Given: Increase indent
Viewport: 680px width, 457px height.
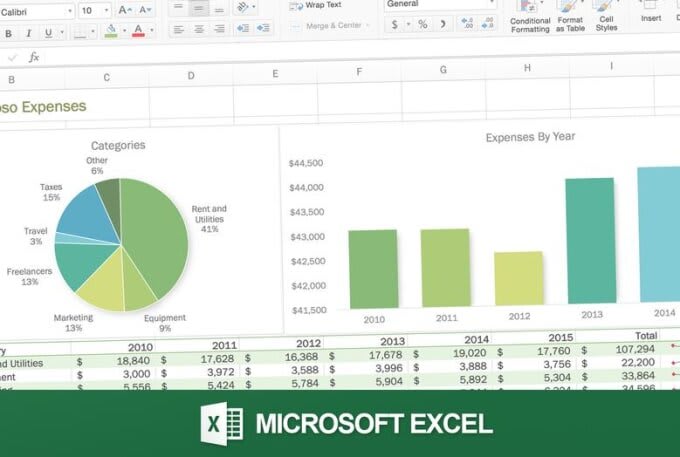Looking at the screenshot, I should [263, 28].
